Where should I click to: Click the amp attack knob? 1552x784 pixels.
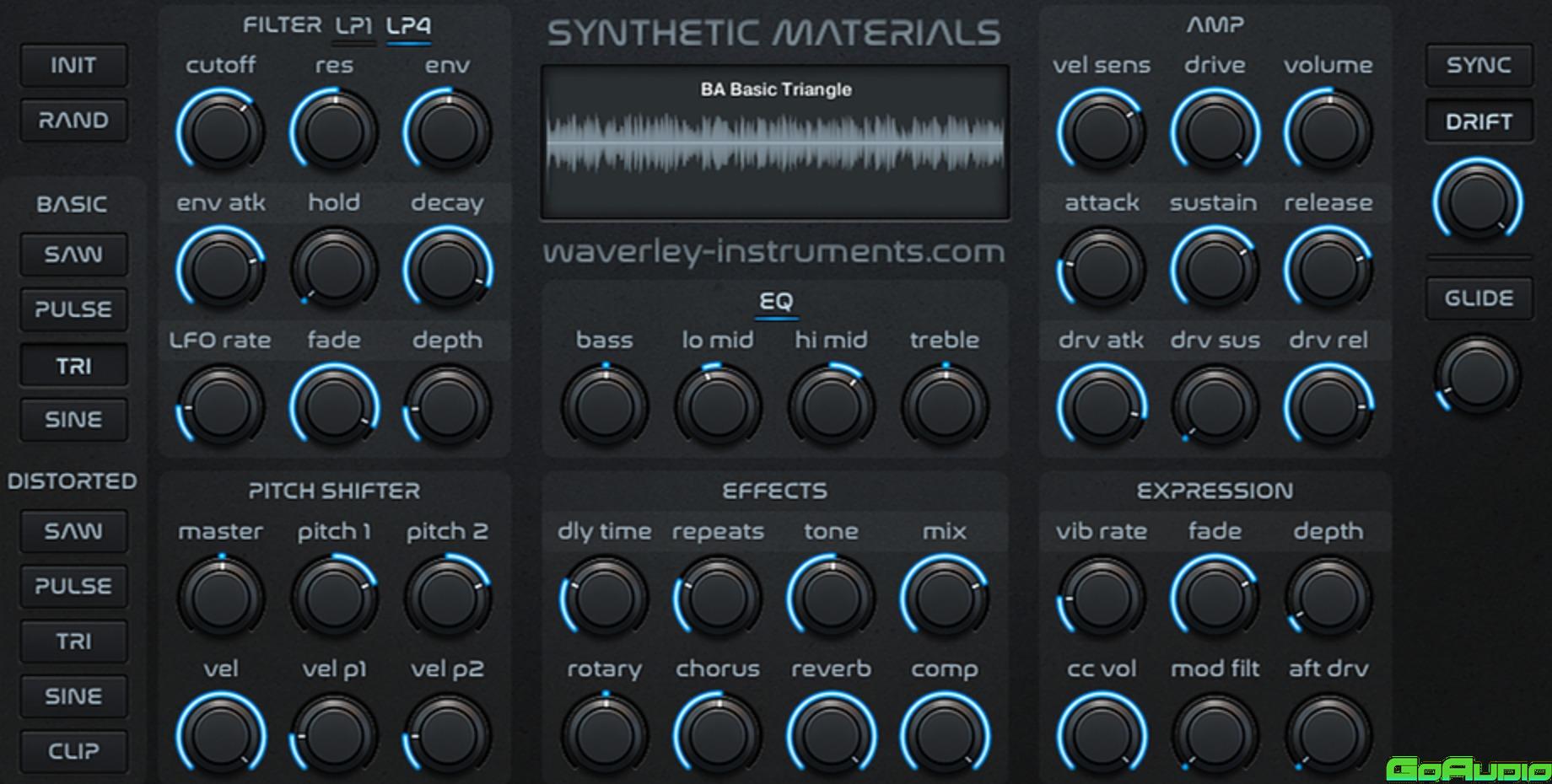1102,269
